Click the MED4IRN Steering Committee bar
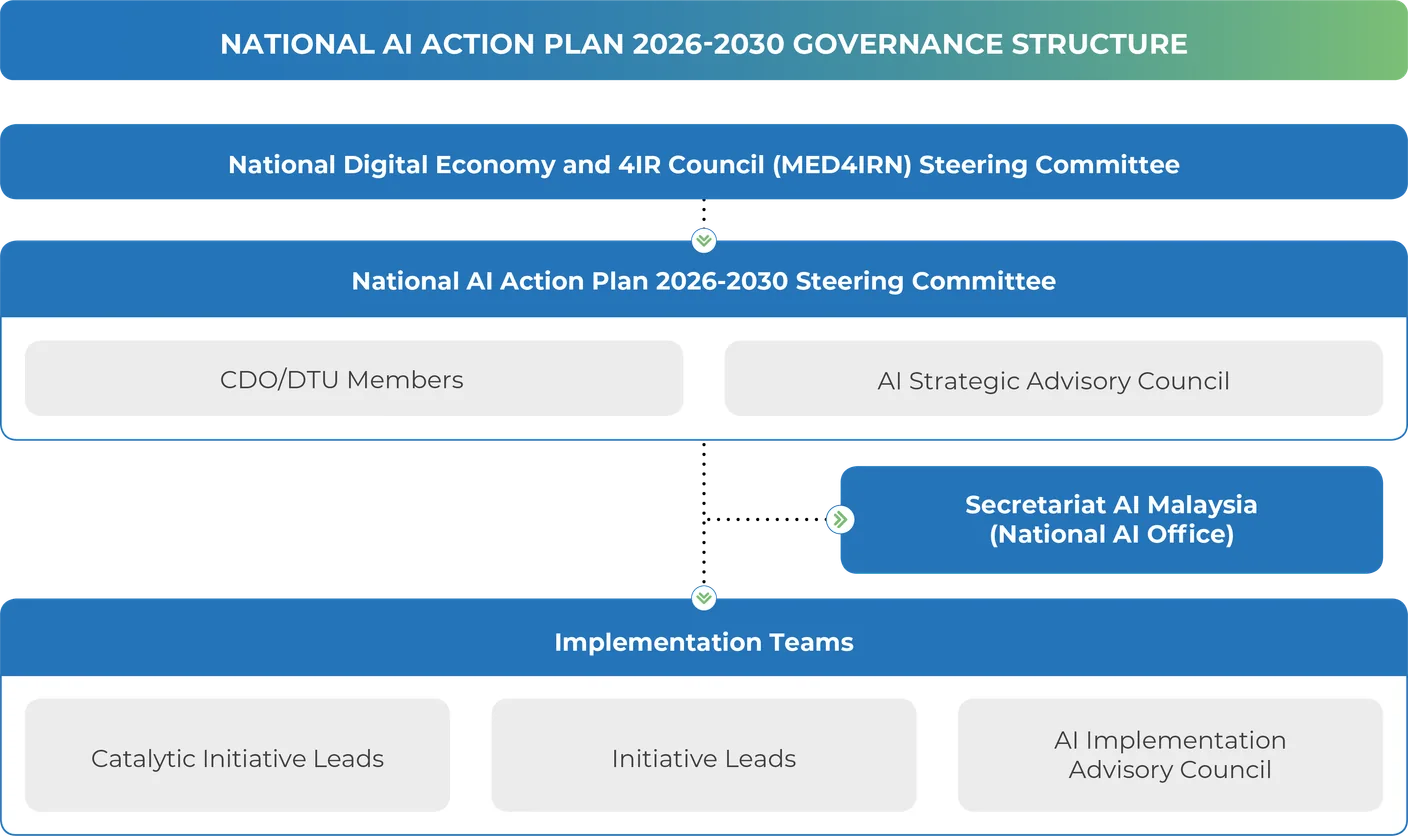Screen dimensions: 1408x836 tap(704, 162)
